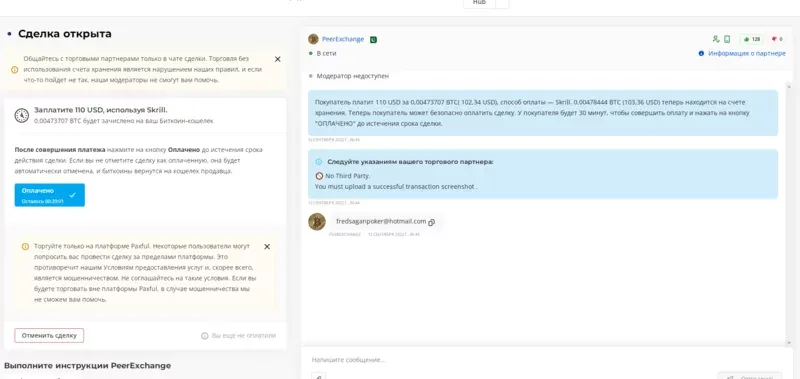
Task: Dismiss the escrow warning with X
Action: coord(278,59)
